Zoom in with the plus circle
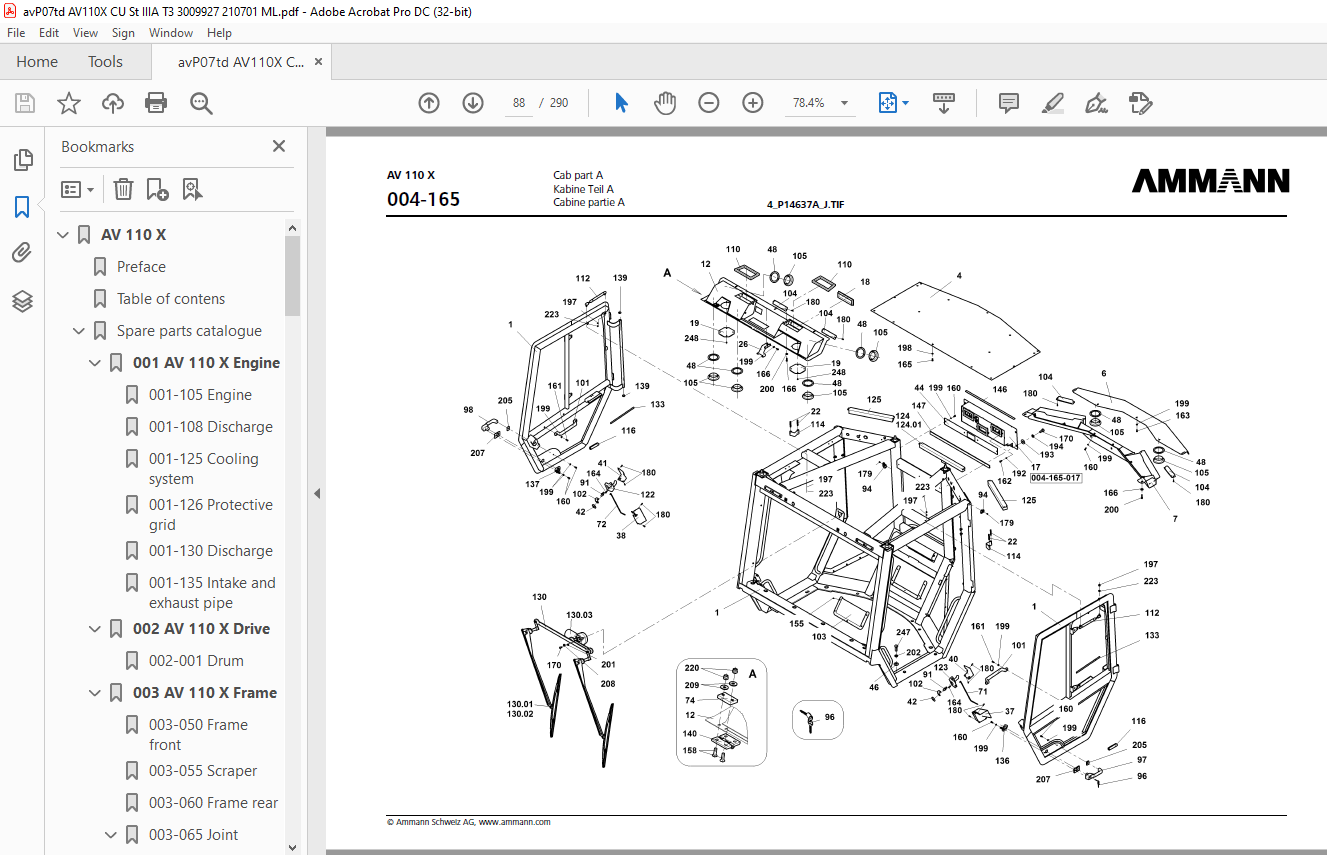 (x=753, y=103)
